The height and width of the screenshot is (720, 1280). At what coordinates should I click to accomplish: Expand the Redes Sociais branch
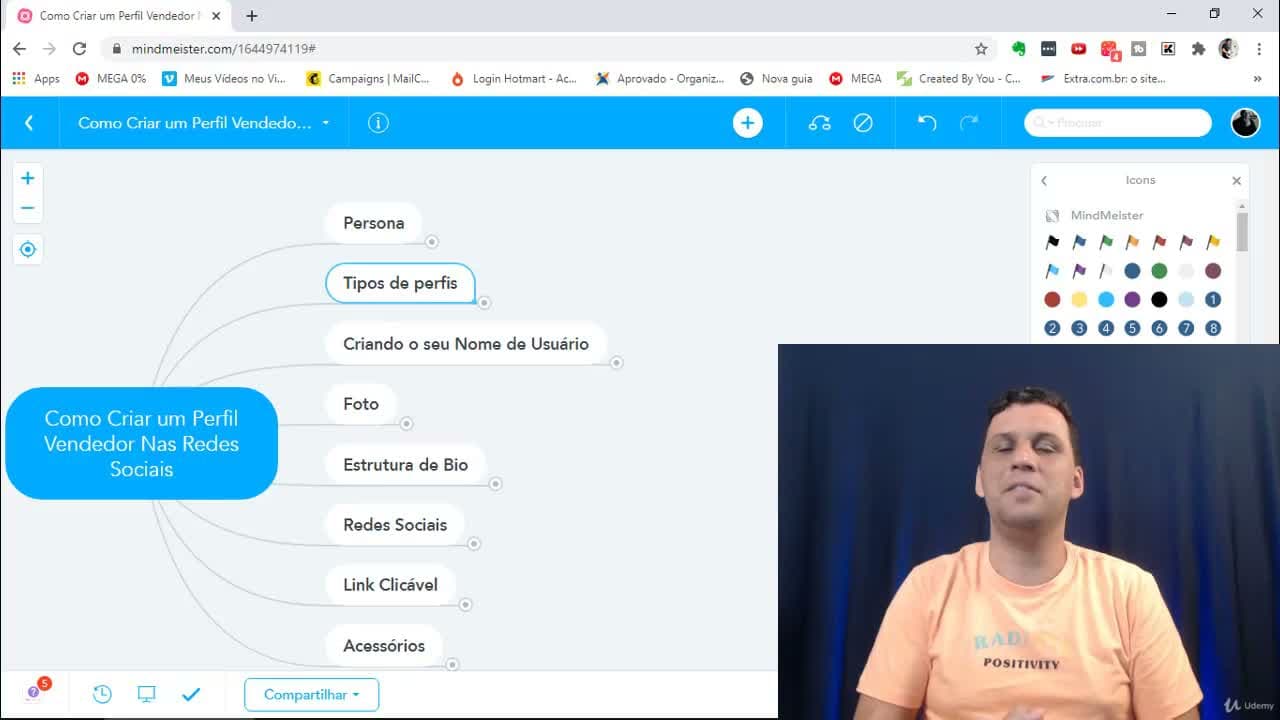(x=474, y=543)
